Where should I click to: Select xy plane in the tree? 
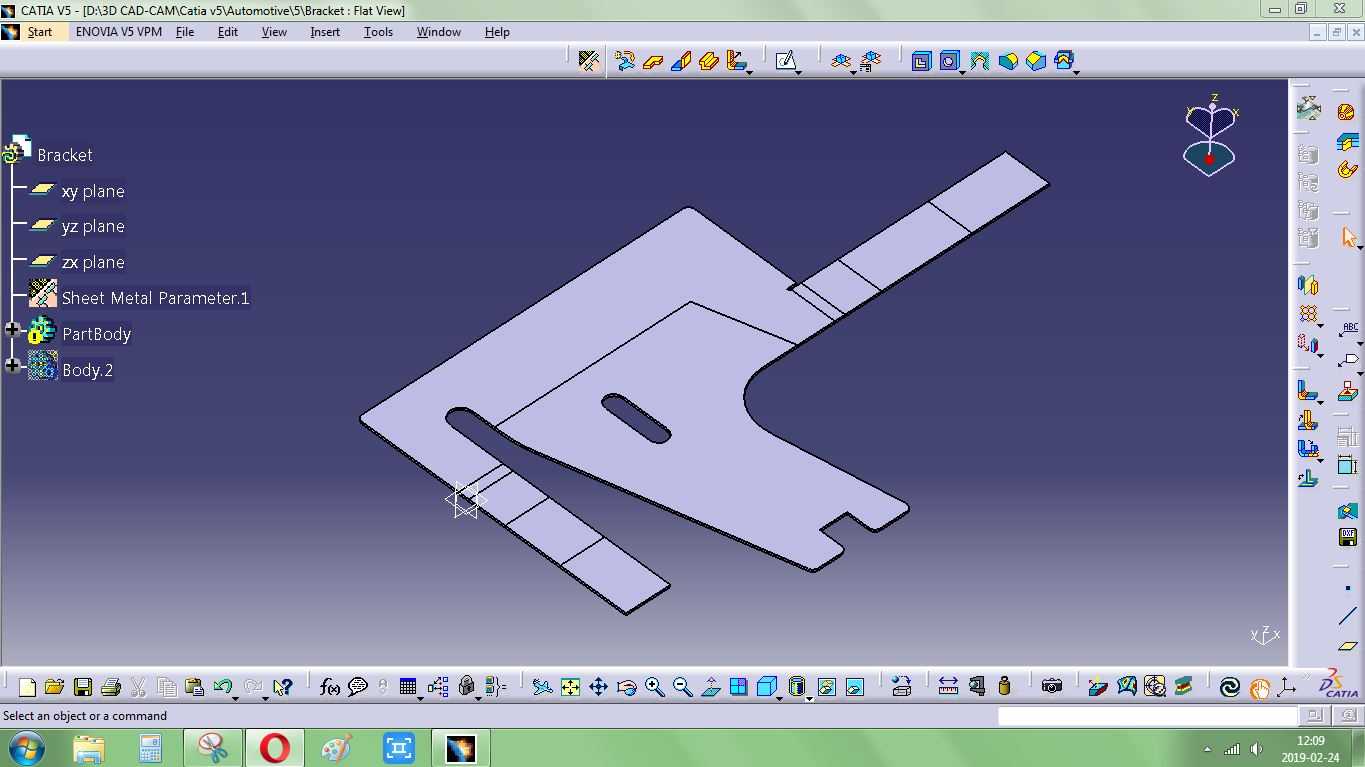pyautogui.click(x=93, y=191)
